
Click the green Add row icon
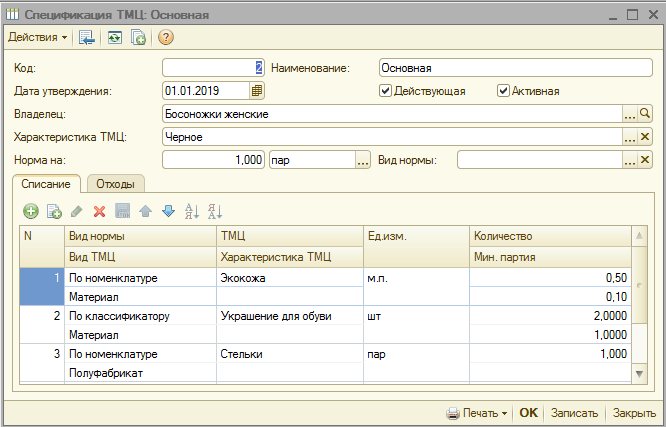pos(31,211)
